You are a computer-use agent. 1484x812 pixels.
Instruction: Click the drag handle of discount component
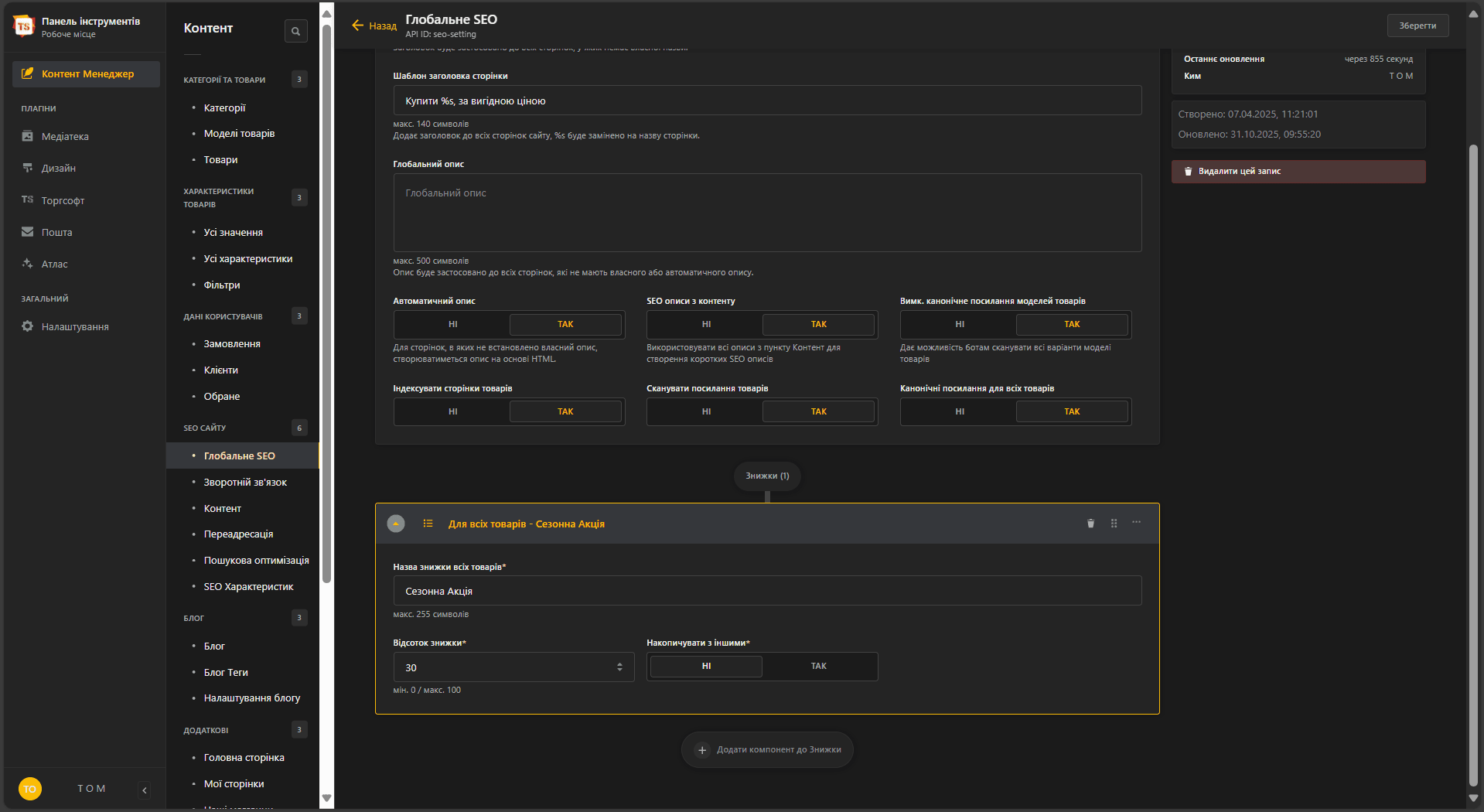click(1114, 524)
